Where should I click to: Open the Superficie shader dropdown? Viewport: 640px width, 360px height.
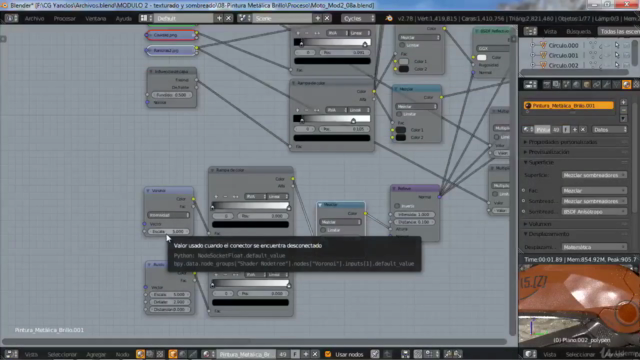point(594,175)
